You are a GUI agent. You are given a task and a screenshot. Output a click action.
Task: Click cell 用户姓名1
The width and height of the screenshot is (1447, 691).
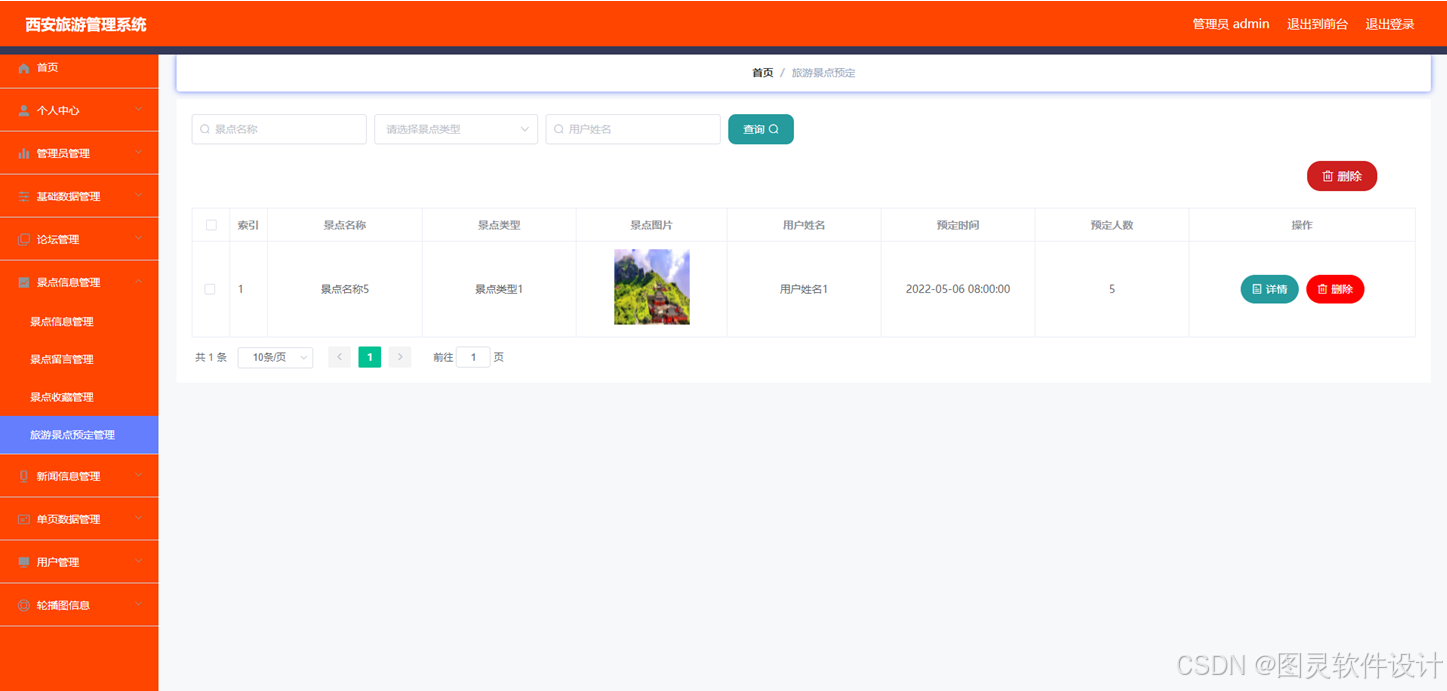click(x=804, y=289)
